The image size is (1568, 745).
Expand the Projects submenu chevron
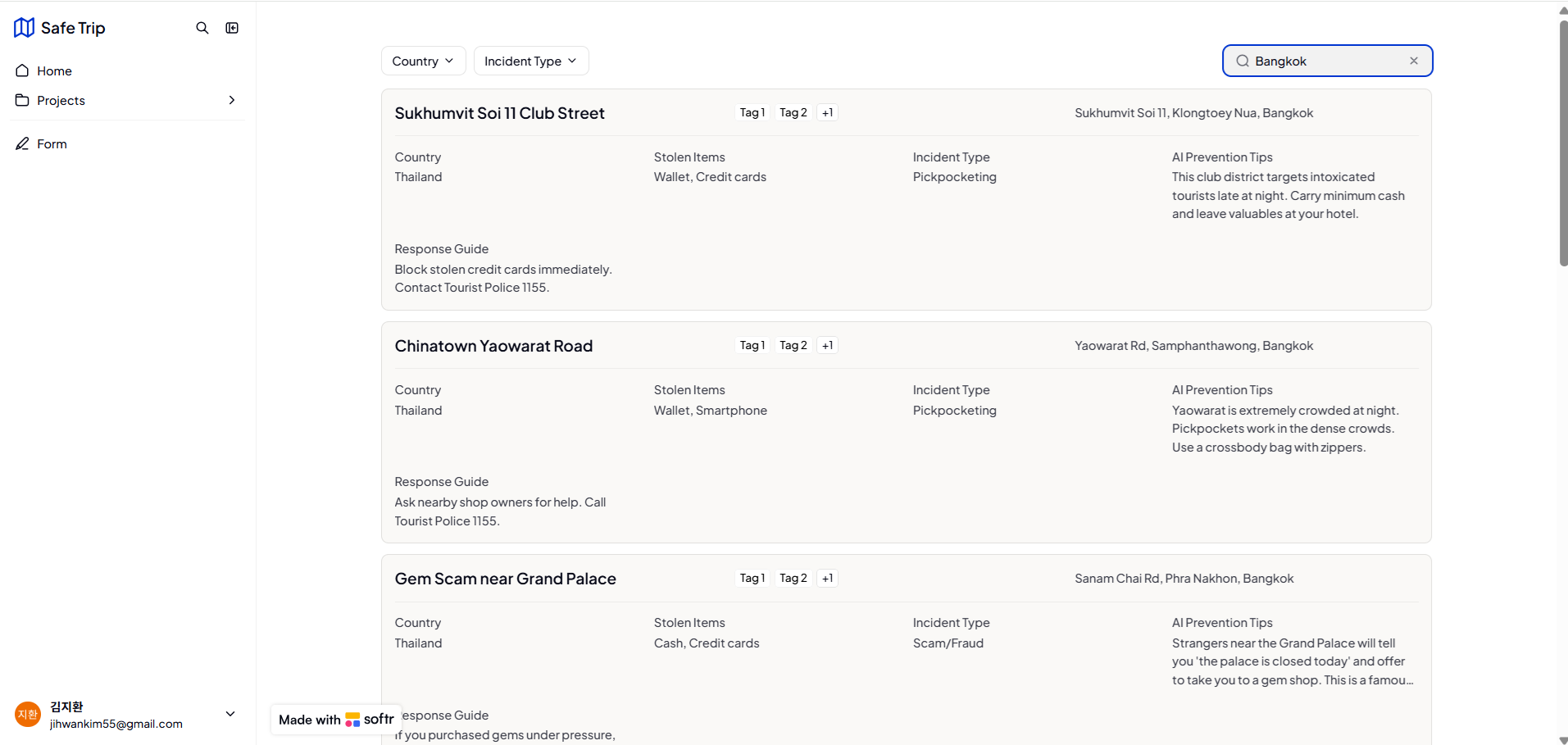click(232, 100)
